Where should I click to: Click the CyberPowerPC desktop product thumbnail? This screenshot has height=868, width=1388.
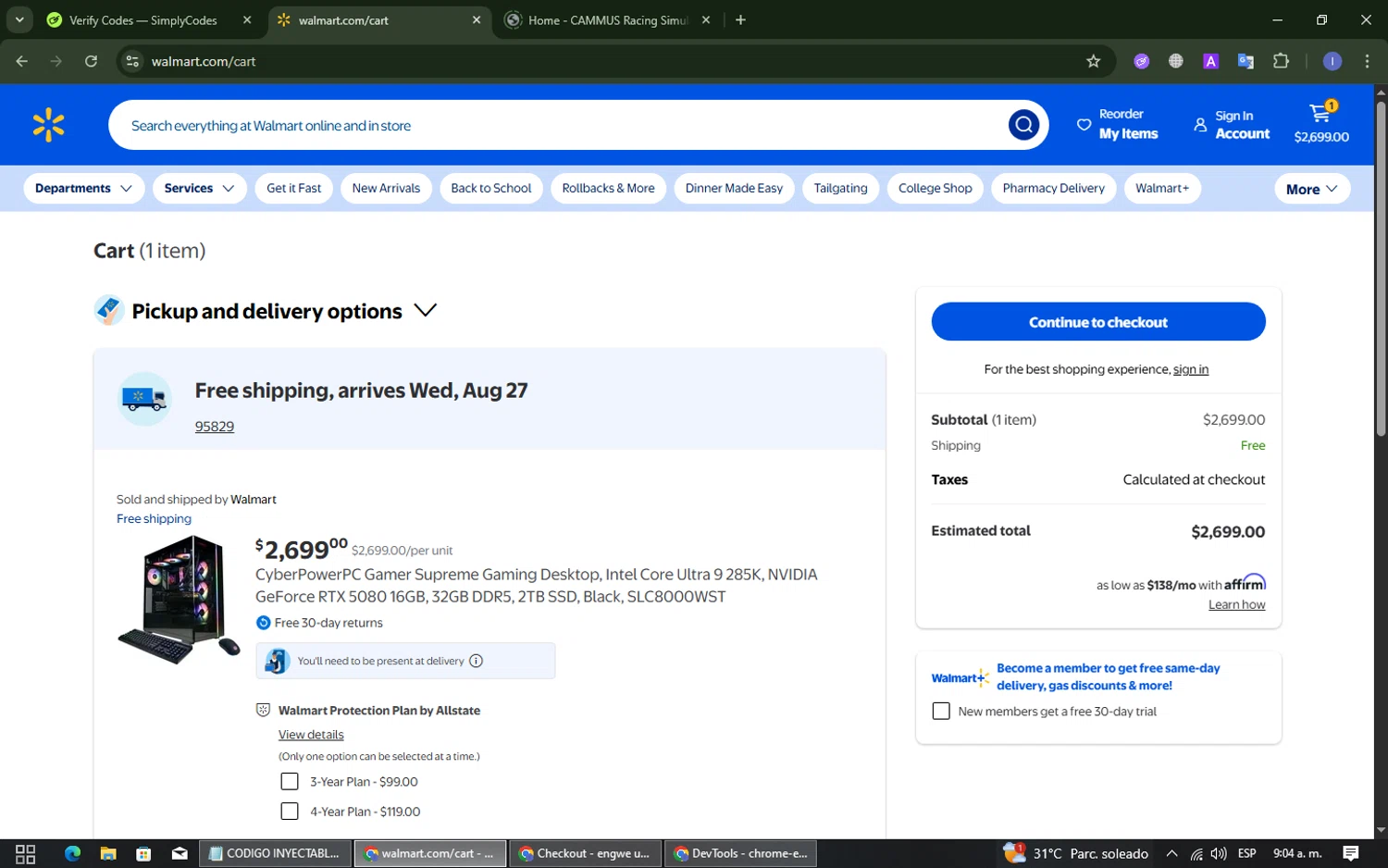(x=179, y=601)
